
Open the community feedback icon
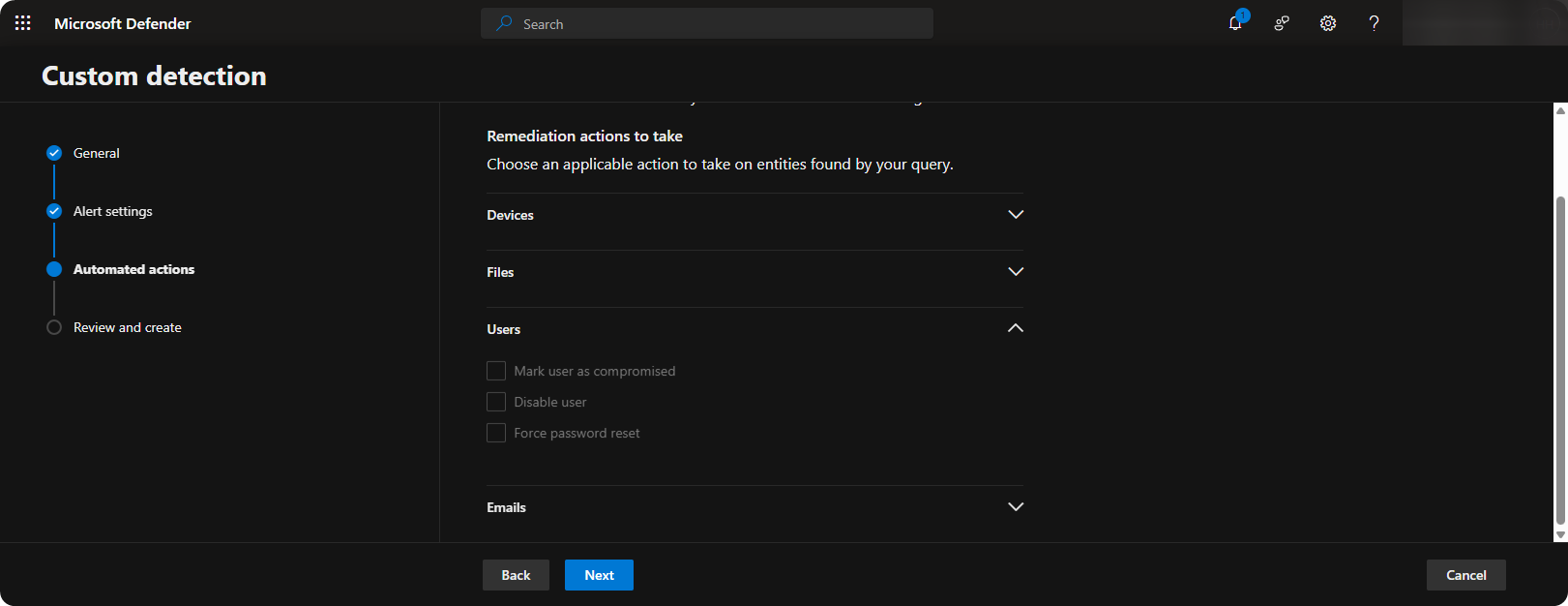[x=1282, y=23]
